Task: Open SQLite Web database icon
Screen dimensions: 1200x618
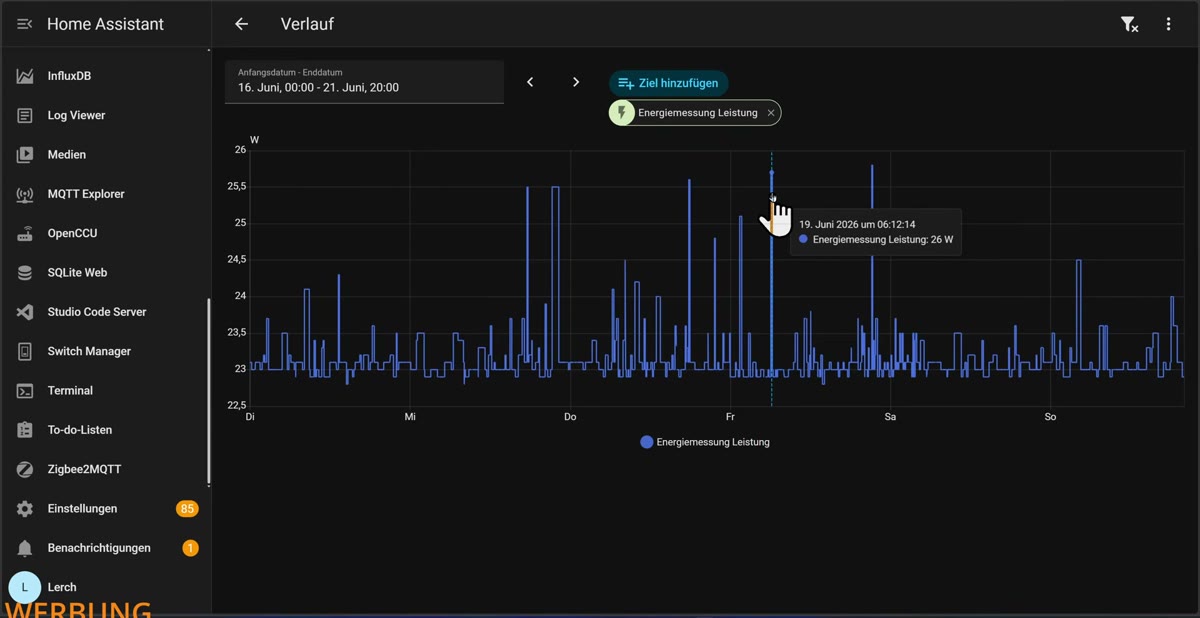Action: coord(25,272)
